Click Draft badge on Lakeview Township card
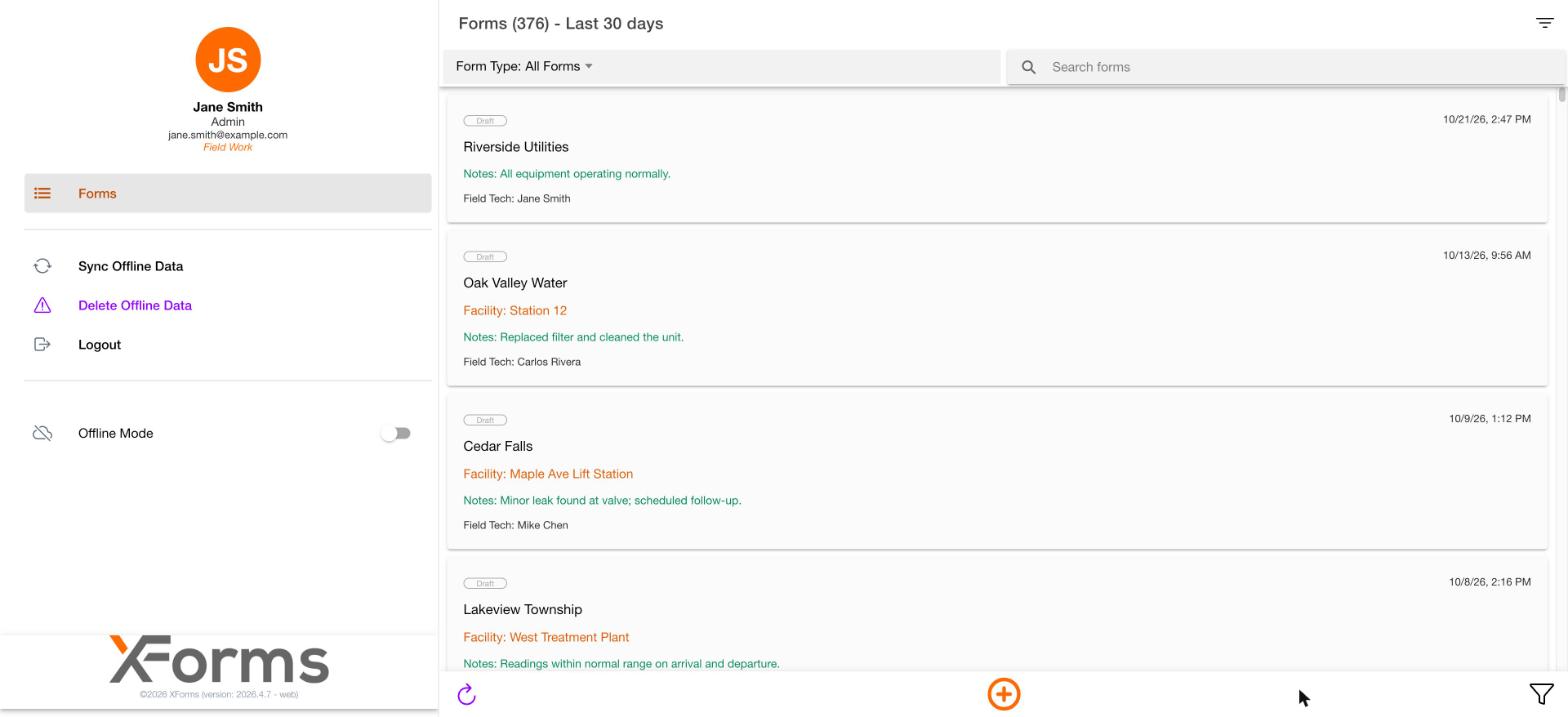The width and height of the screenshot is (1568, 717). [x=485, y=583]
